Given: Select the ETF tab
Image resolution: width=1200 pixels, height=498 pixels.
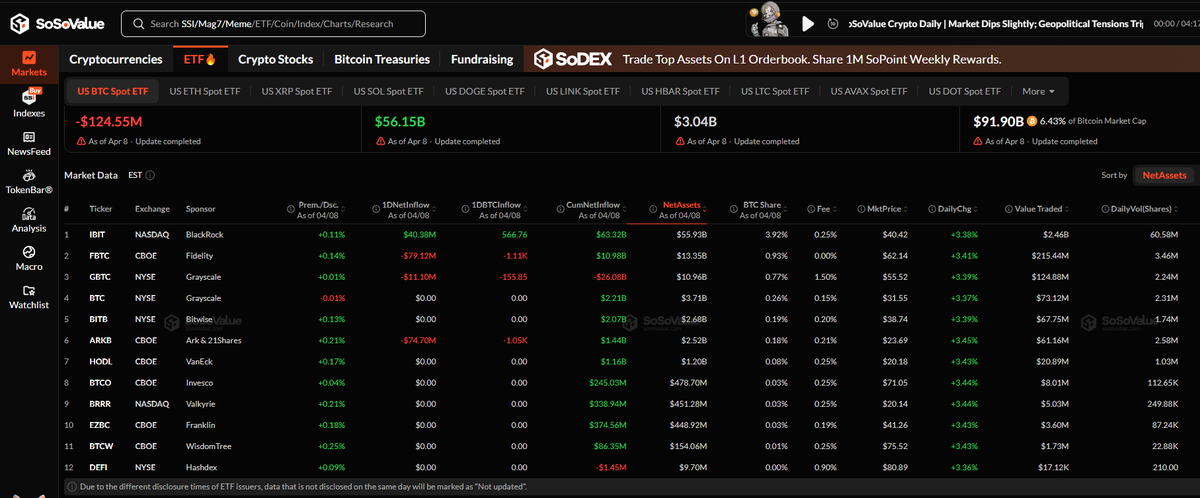Looking at the screenshot, I should [201, 59].
